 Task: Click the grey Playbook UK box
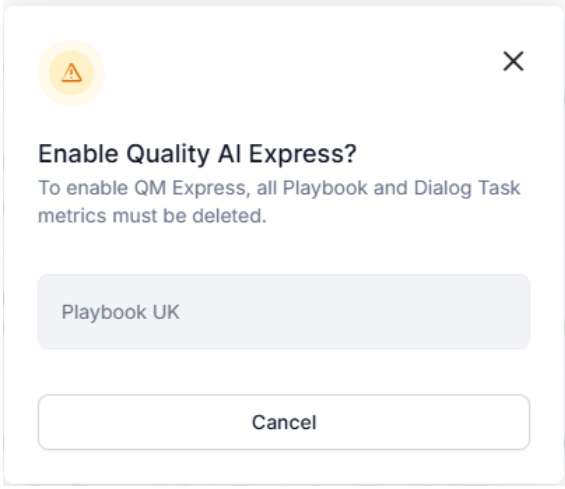[x=284, y=312]
